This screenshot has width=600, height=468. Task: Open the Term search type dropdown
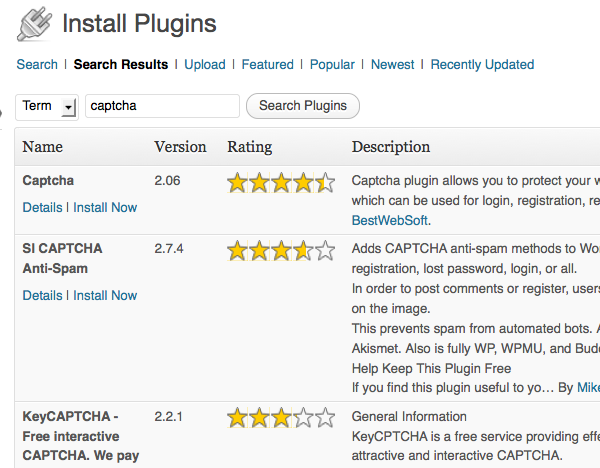click(x=48, y=106)
